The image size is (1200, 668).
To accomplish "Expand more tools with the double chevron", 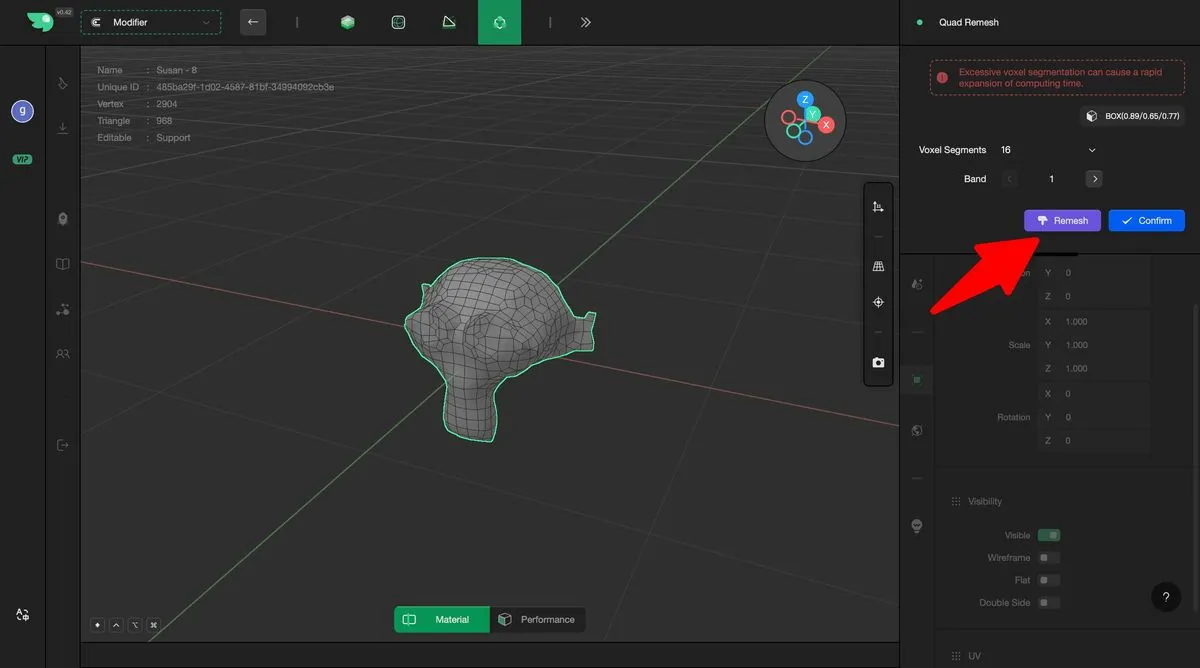I will (x=586, y=22).
